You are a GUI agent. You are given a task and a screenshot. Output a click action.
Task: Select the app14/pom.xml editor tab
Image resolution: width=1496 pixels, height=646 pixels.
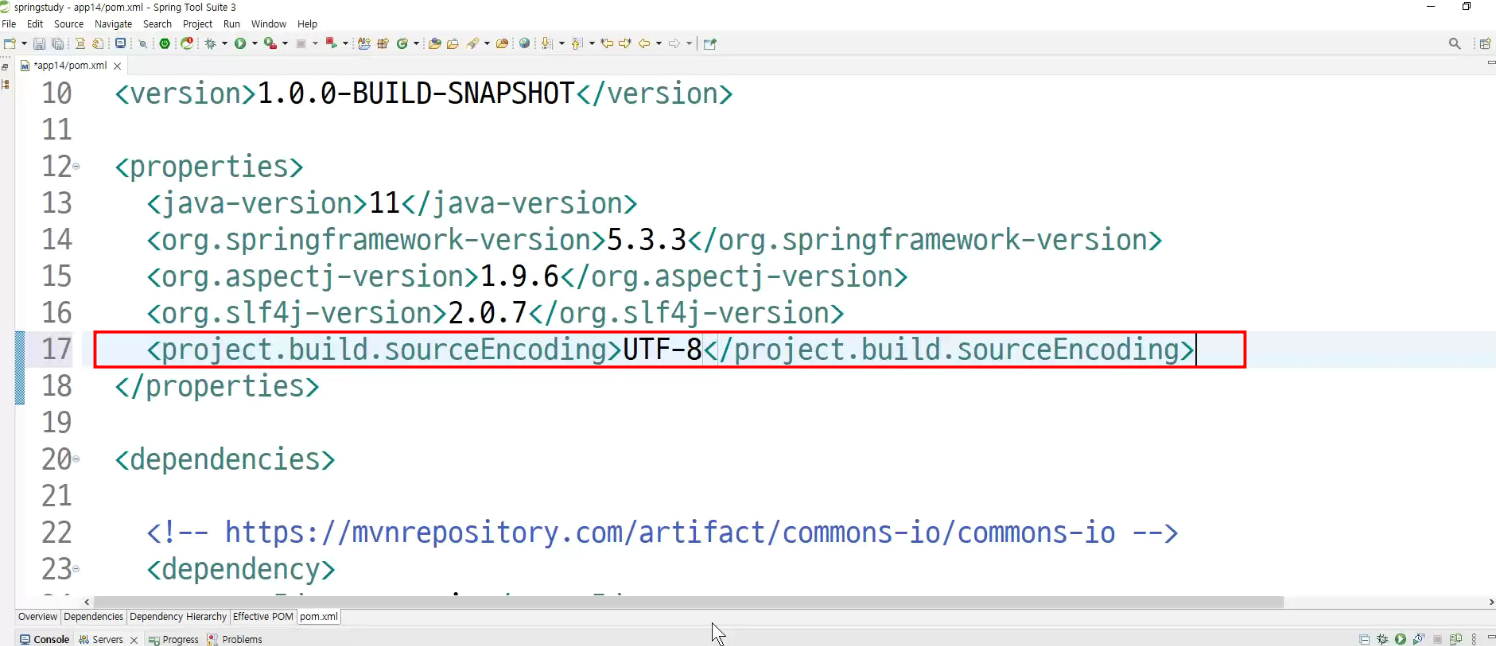point(69,66)
